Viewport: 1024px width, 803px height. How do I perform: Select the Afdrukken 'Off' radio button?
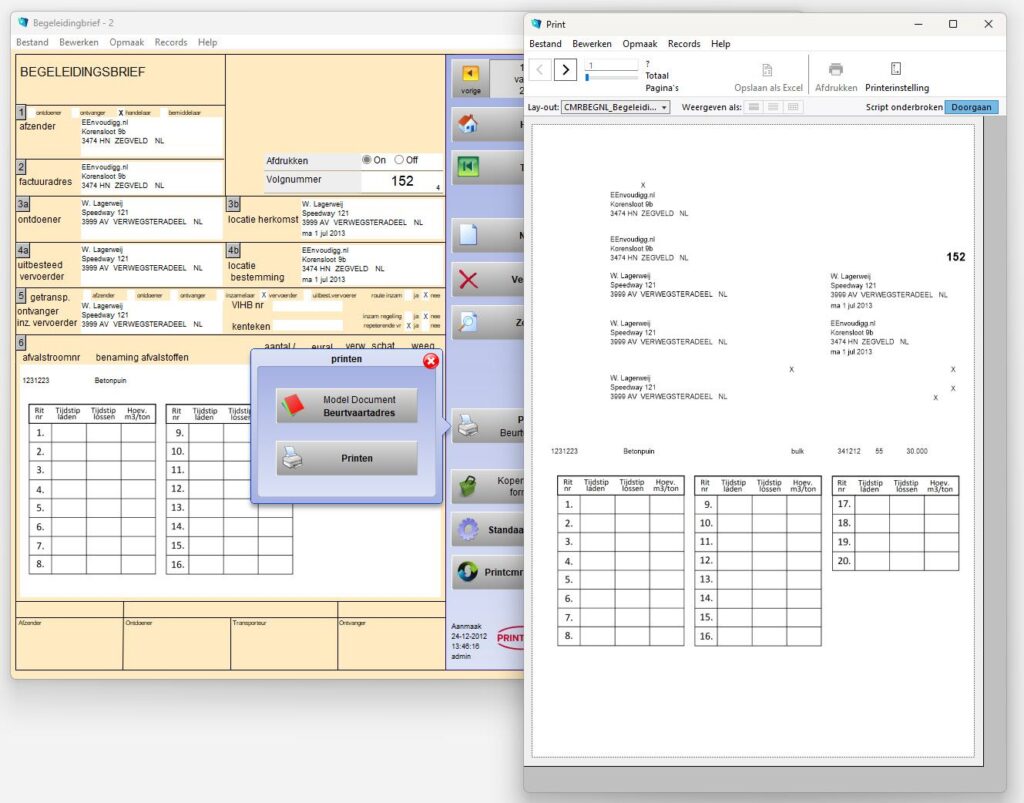pyautogui.click(x=399, y=160)
